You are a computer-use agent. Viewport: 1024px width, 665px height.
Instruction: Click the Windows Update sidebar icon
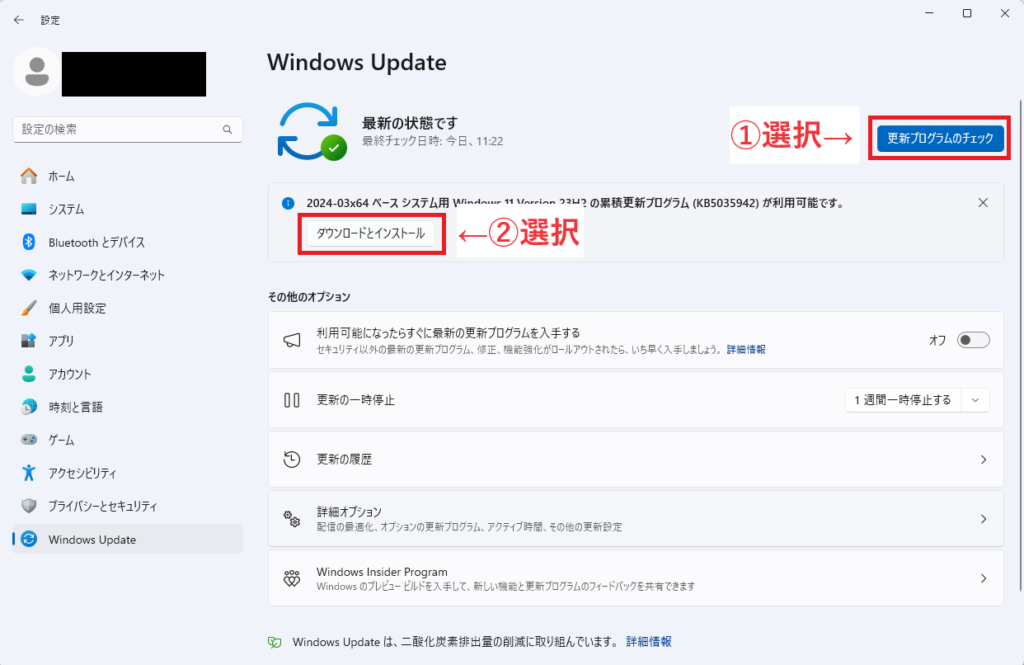(x=29, y=539)
